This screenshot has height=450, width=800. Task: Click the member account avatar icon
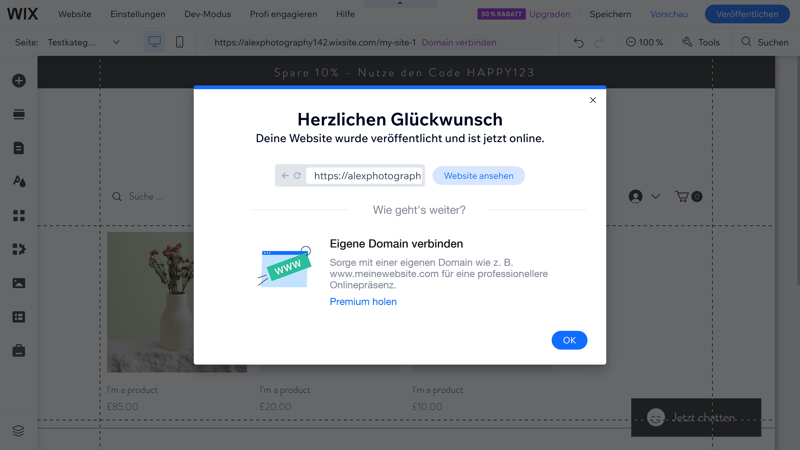tap(635, 196)
